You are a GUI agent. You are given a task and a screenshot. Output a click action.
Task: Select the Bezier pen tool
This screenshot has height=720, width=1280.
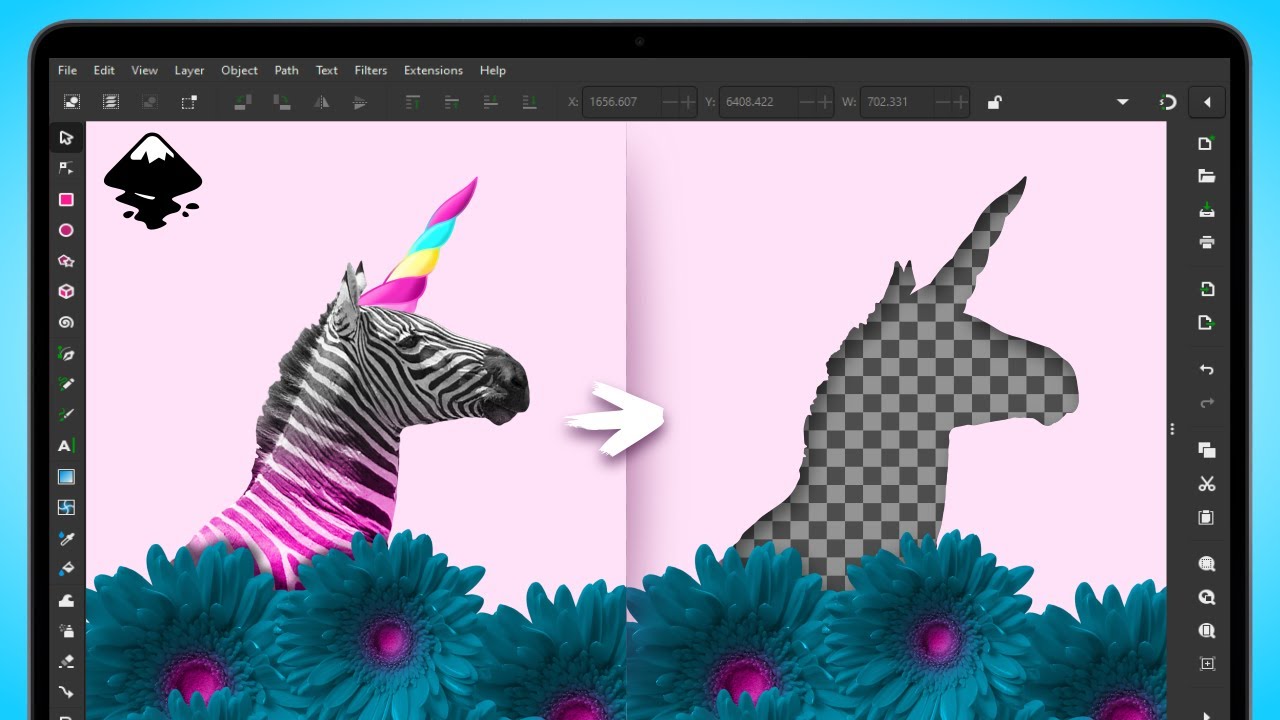coord(66,353)
